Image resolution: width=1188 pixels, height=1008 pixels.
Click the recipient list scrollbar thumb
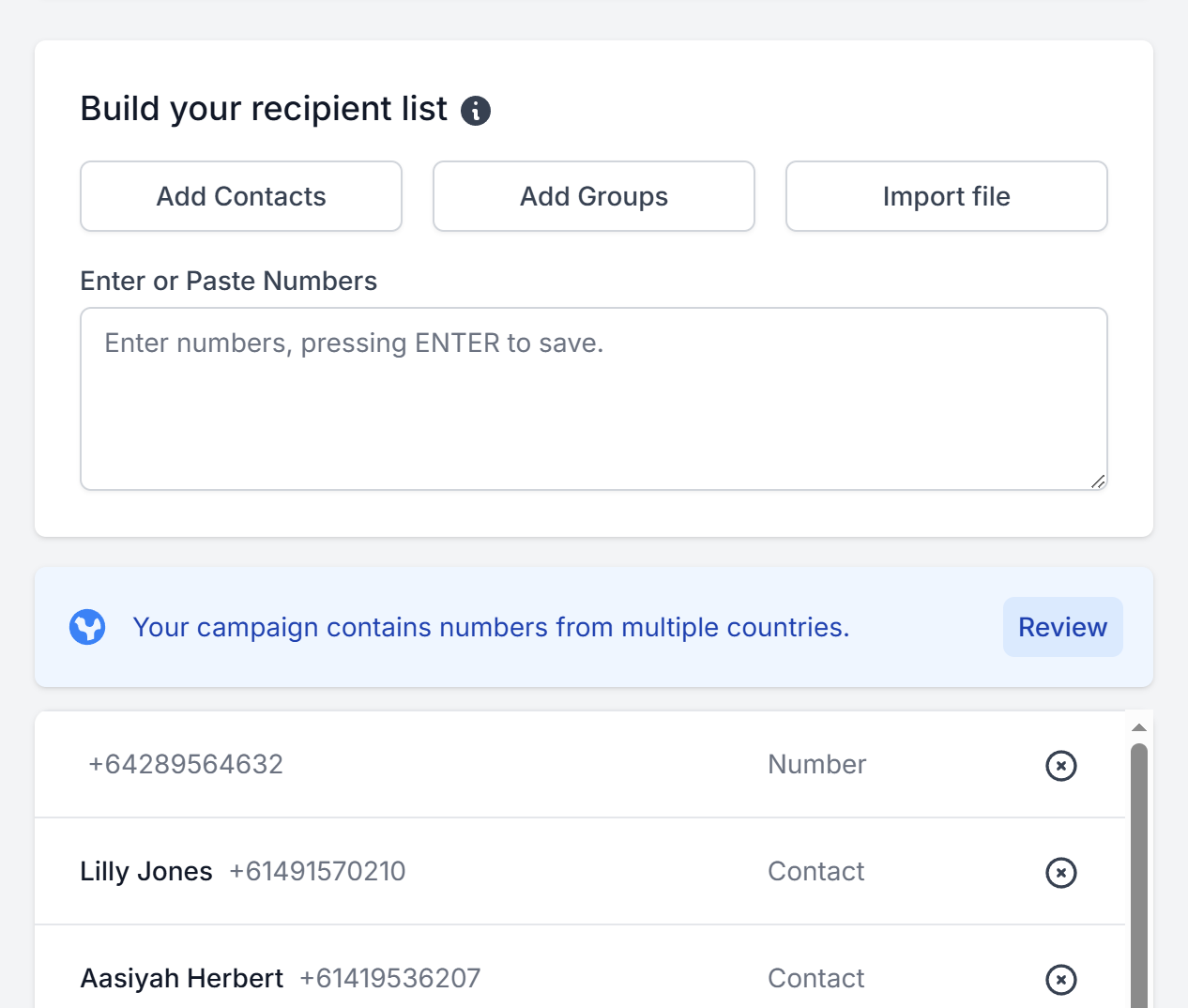tap(1138, 873)
